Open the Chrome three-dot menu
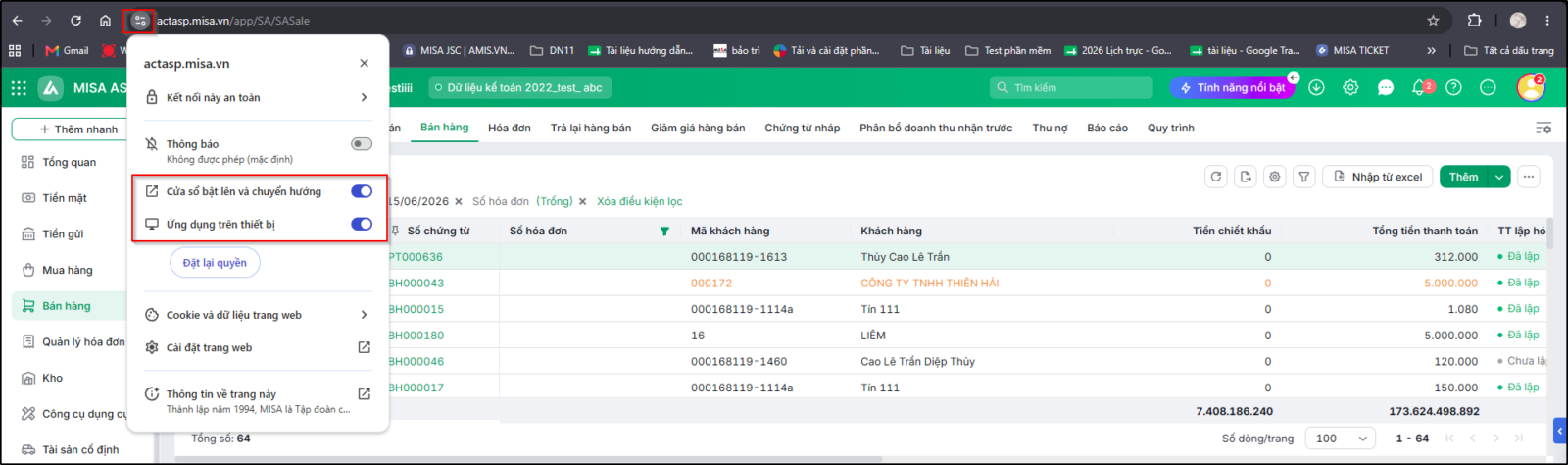This screenshot has height=465, width=1568. point(1547,20)
